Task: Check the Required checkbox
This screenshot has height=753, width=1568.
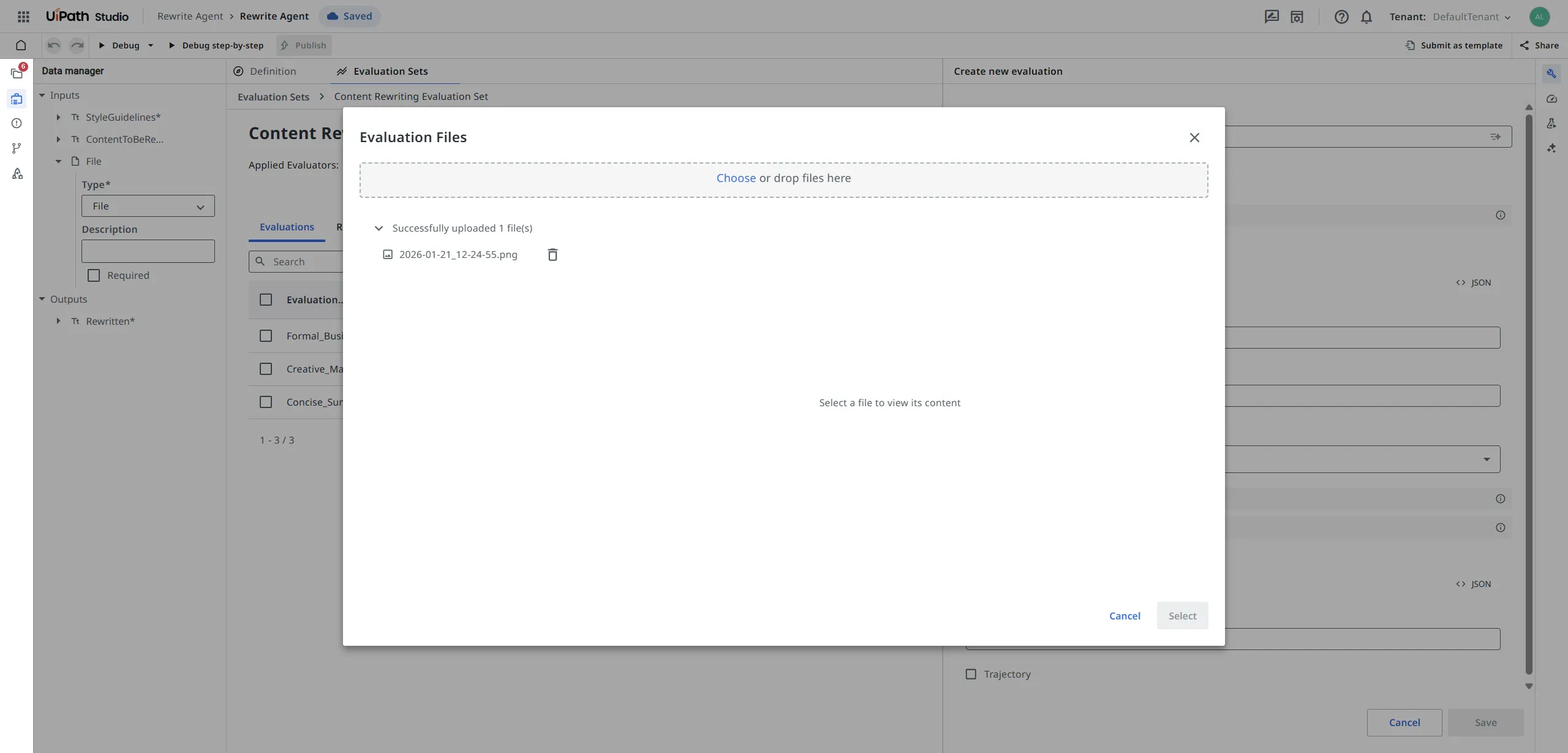Action: (x=94, y=276)
